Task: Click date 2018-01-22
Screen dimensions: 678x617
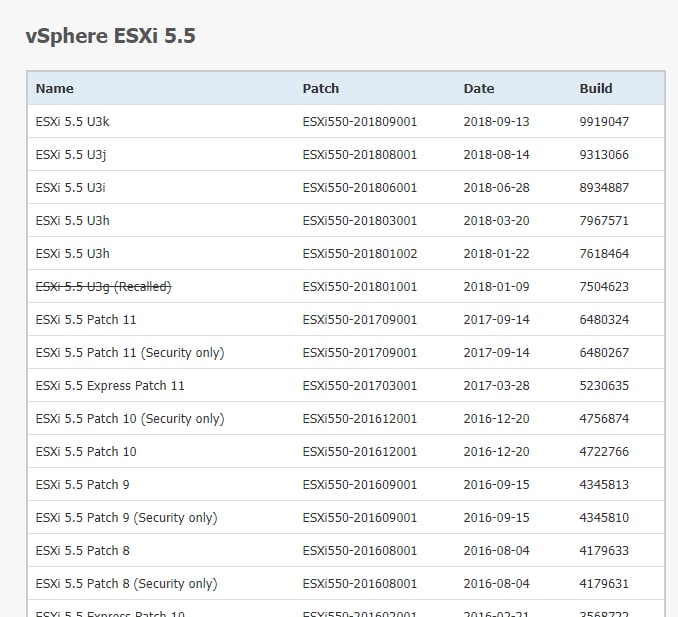Action: coord(496,254)
